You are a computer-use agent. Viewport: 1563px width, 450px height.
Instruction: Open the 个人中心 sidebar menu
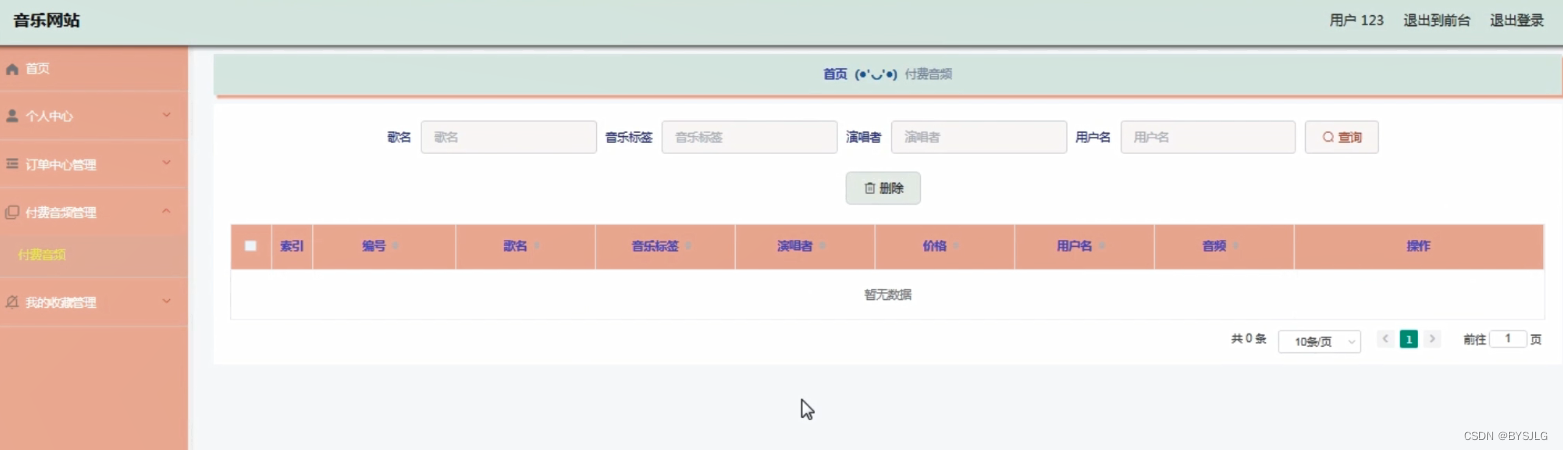(94, 116)
